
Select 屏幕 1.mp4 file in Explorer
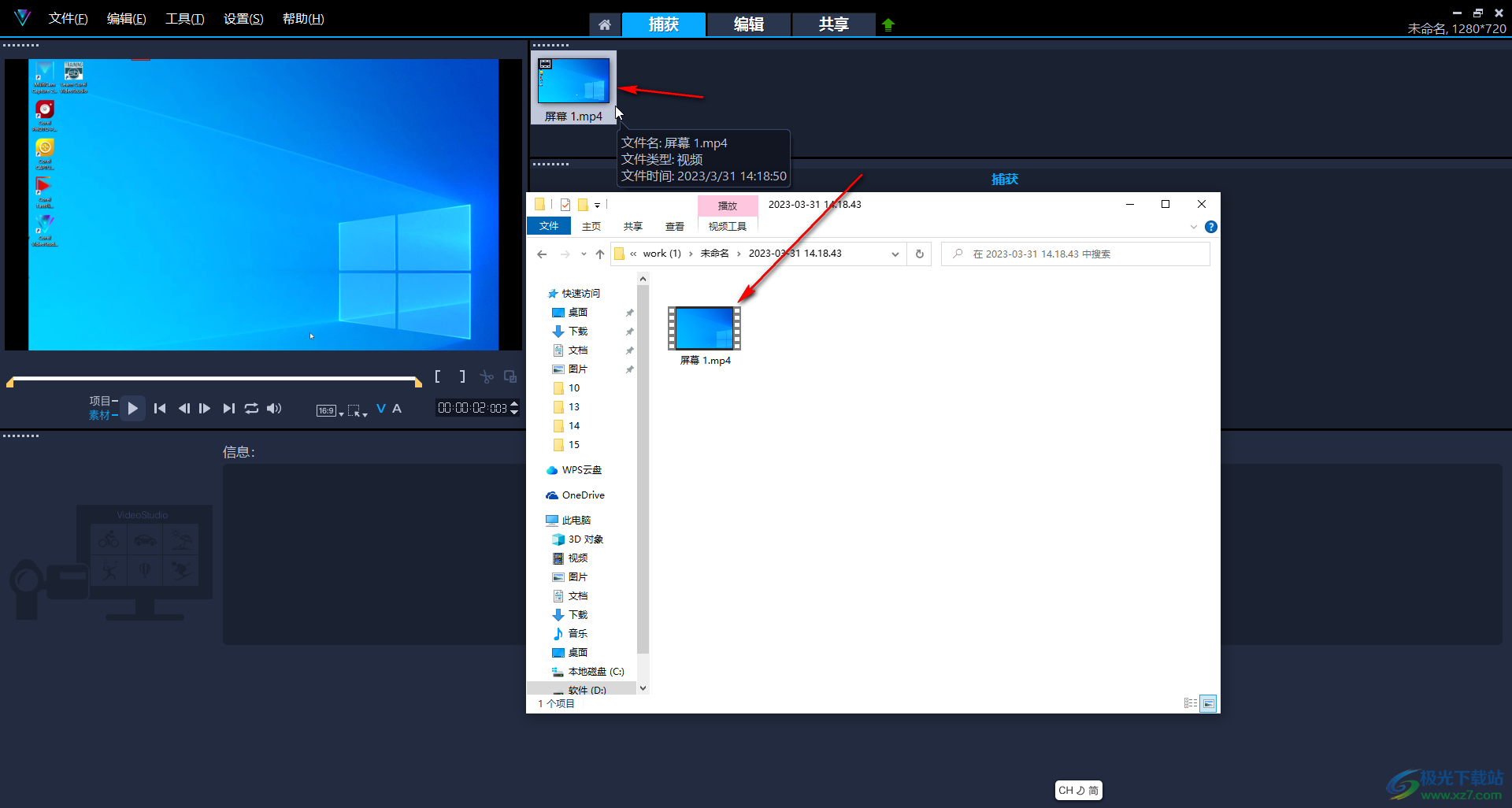tap(705, 335)
